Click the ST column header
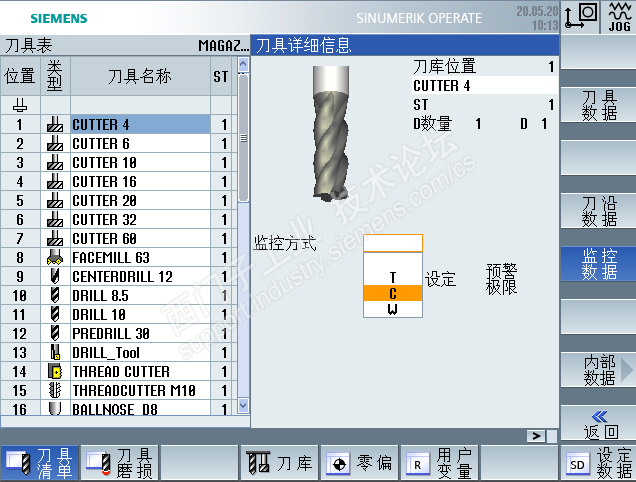This screenshot has width=636, height=482. (x=221, y=76)
